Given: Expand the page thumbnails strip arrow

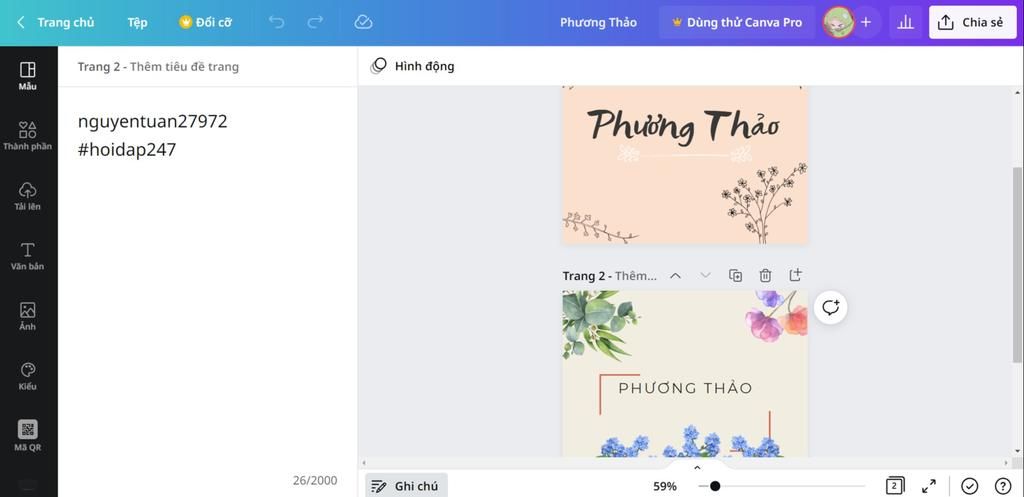Looking at the screenshot, I should click(697, 467).
